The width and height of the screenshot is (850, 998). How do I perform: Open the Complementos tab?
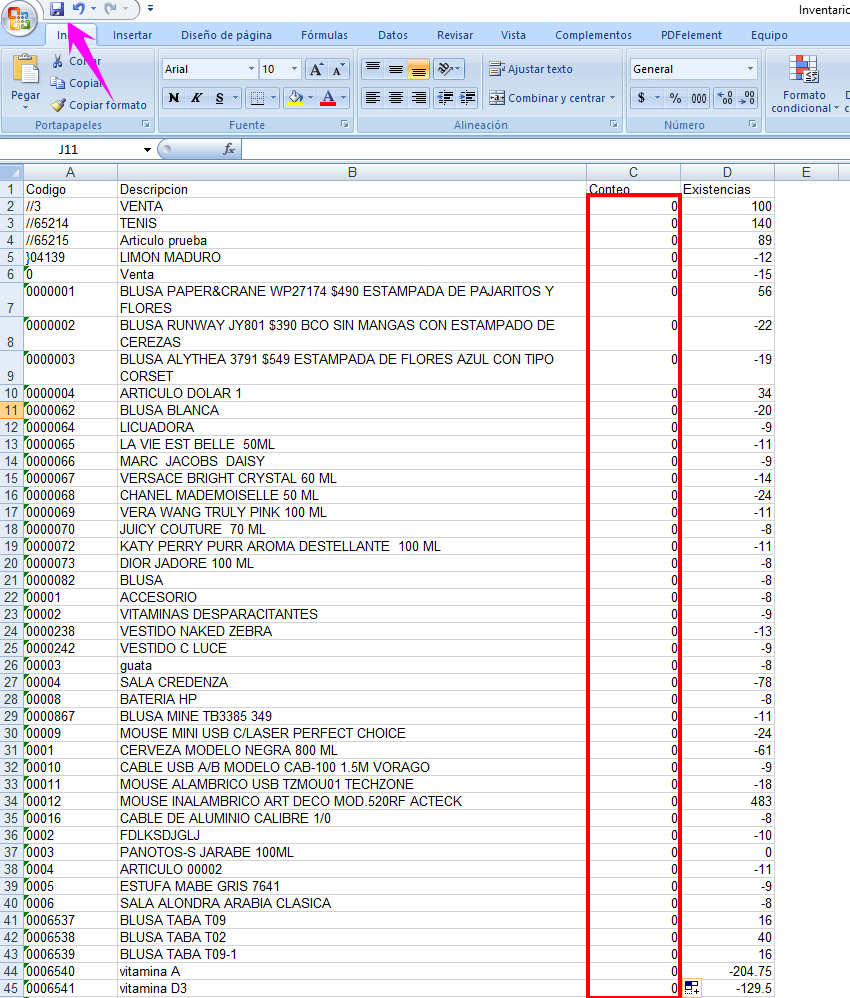click(x=593, y=35)
